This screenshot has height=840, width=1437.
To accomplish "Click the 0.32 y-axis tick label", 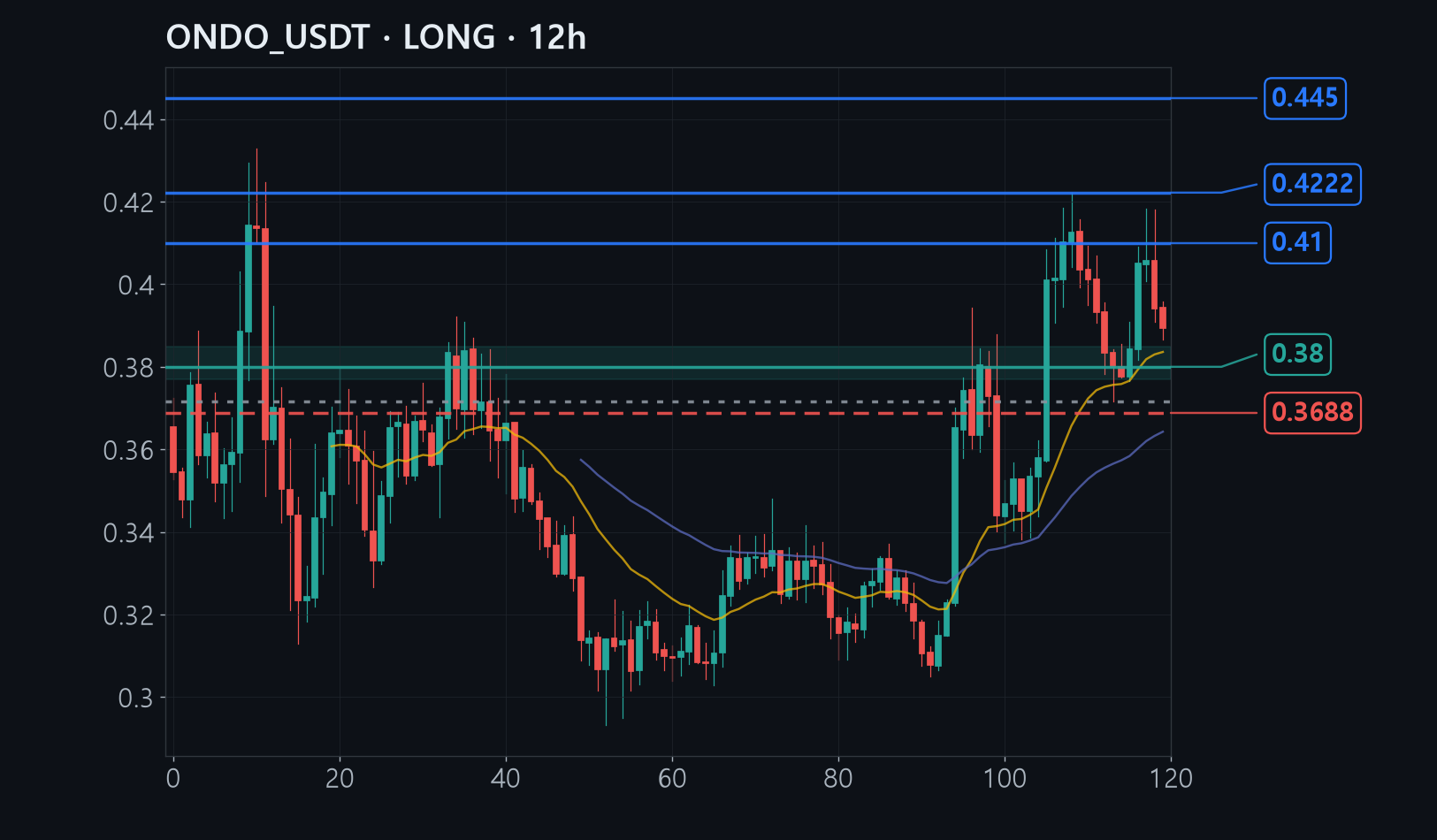I will 129,615.
